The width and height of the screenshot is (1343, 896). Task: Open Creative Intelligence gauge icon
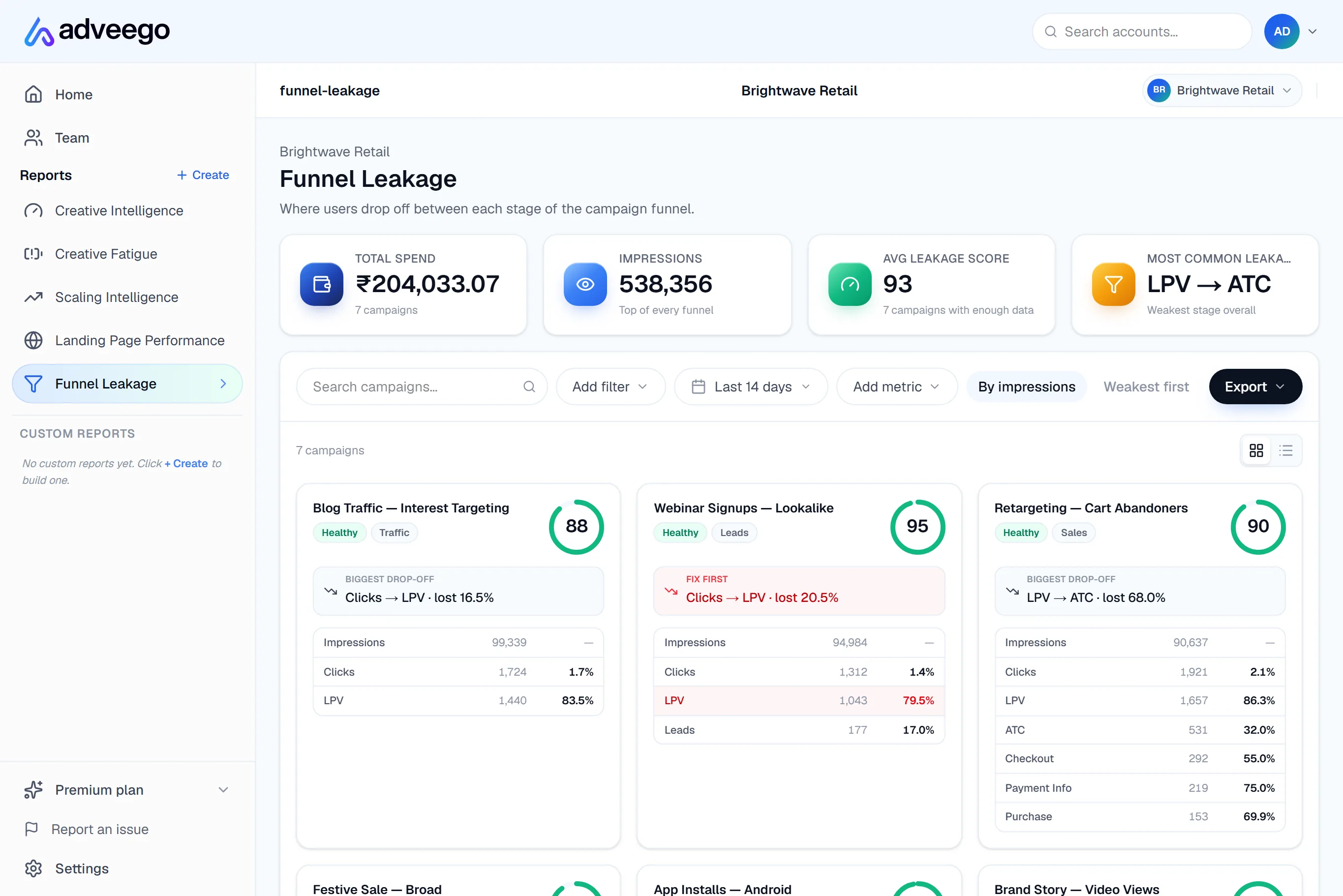tap(33, 211)
